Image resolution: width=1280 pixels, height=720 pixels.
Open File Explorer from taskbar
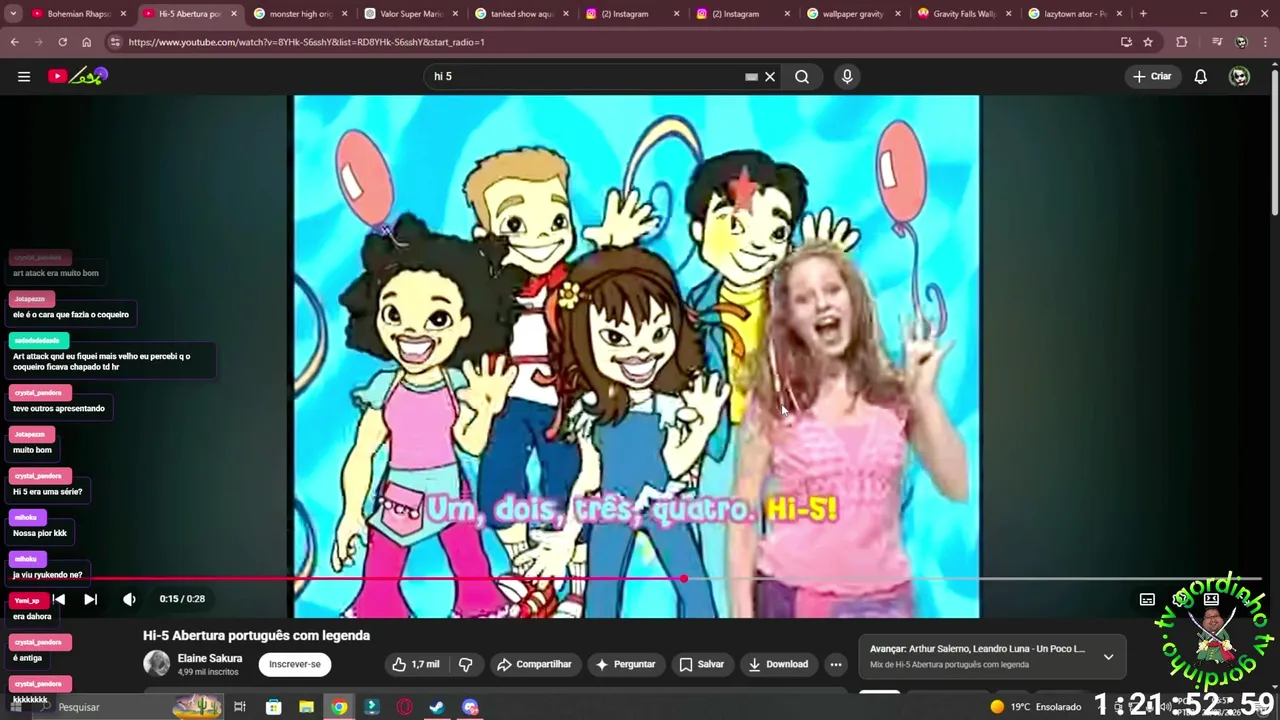coord(306,707)
